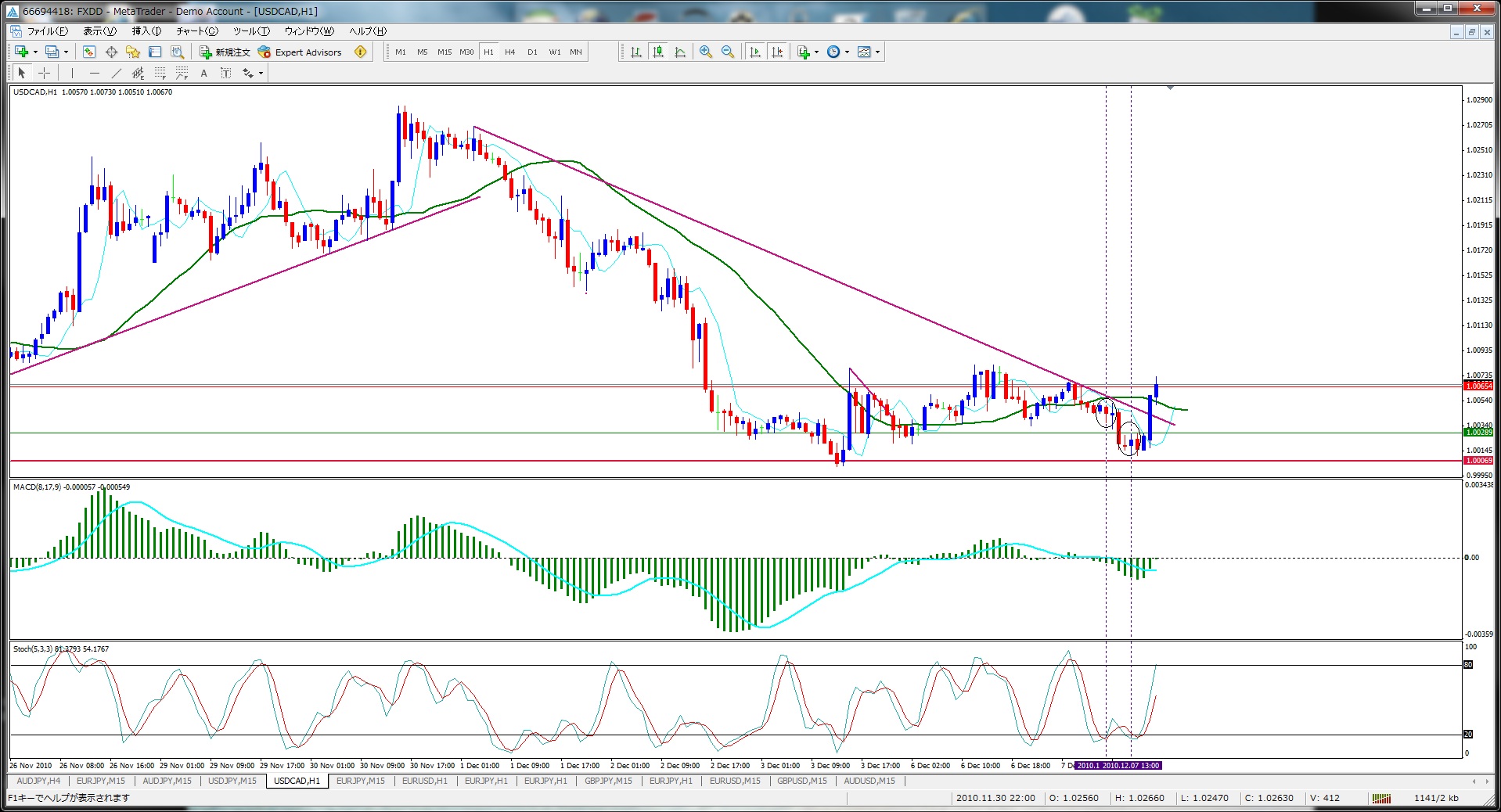Open the 表示(V) menu
1501x812 pixels.
(x=100, y=31)
